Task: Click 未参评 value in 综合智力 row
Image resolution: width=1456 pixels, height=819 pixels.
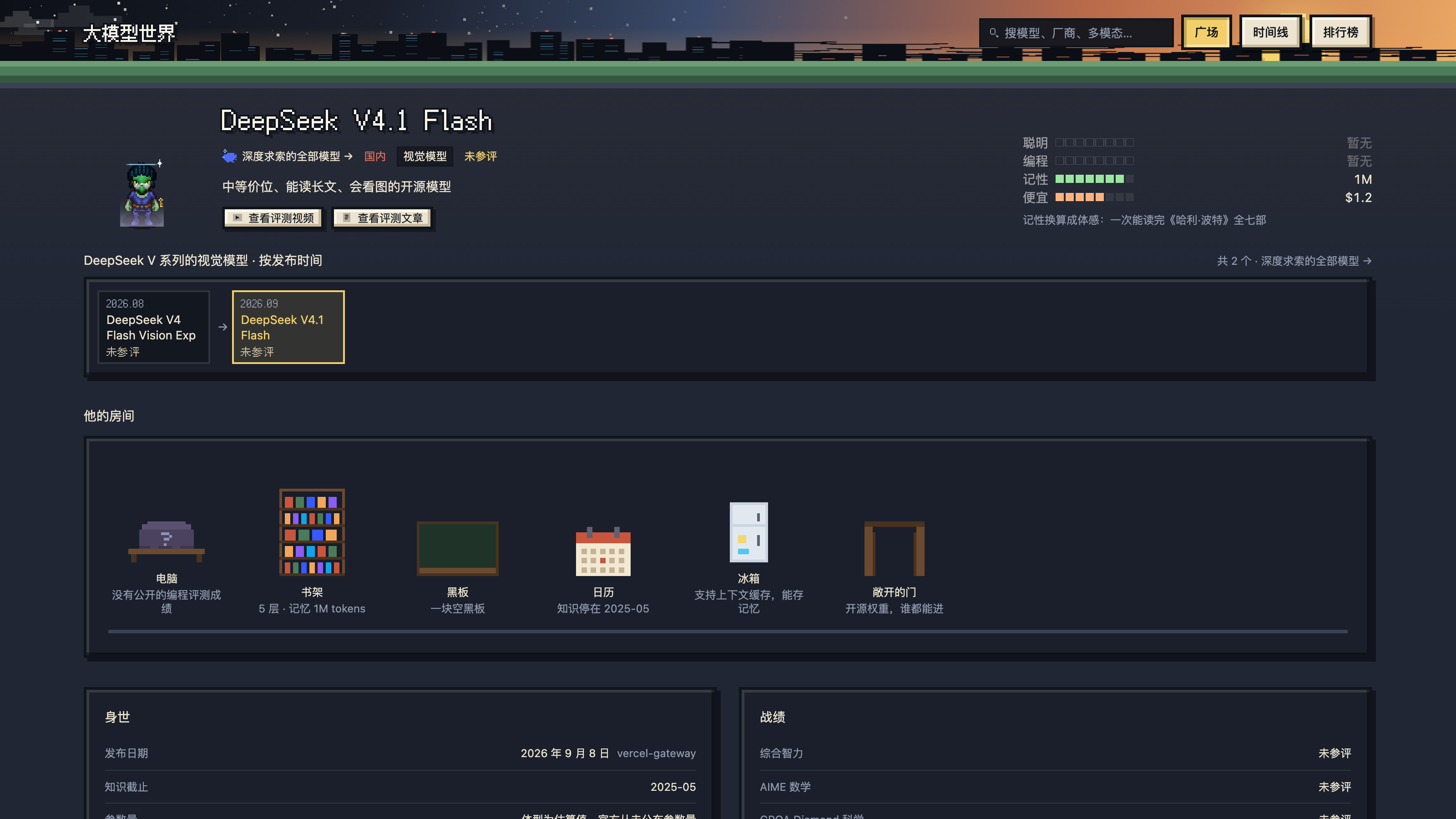Action: click(1335, 753)
